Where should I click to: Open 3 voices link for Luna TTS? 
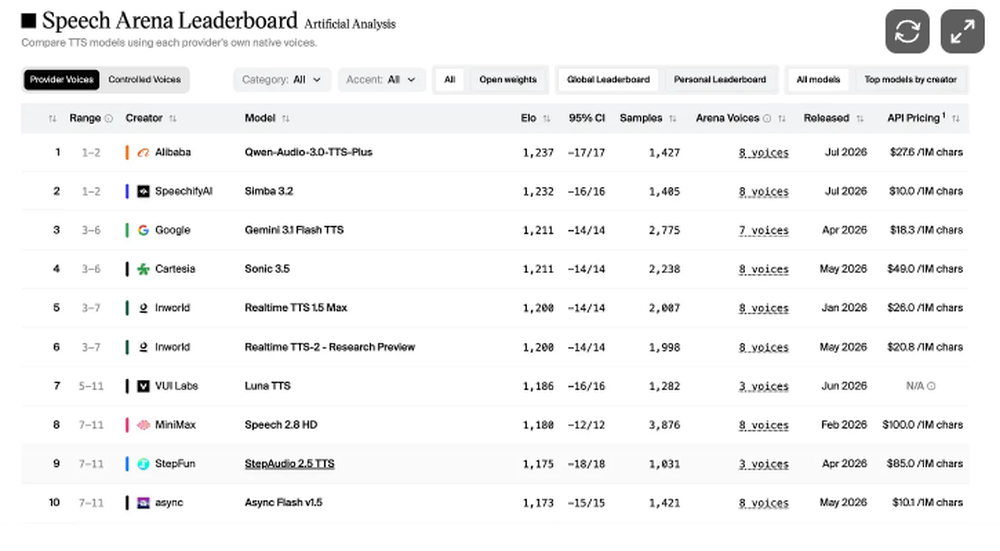coord(763,386)
